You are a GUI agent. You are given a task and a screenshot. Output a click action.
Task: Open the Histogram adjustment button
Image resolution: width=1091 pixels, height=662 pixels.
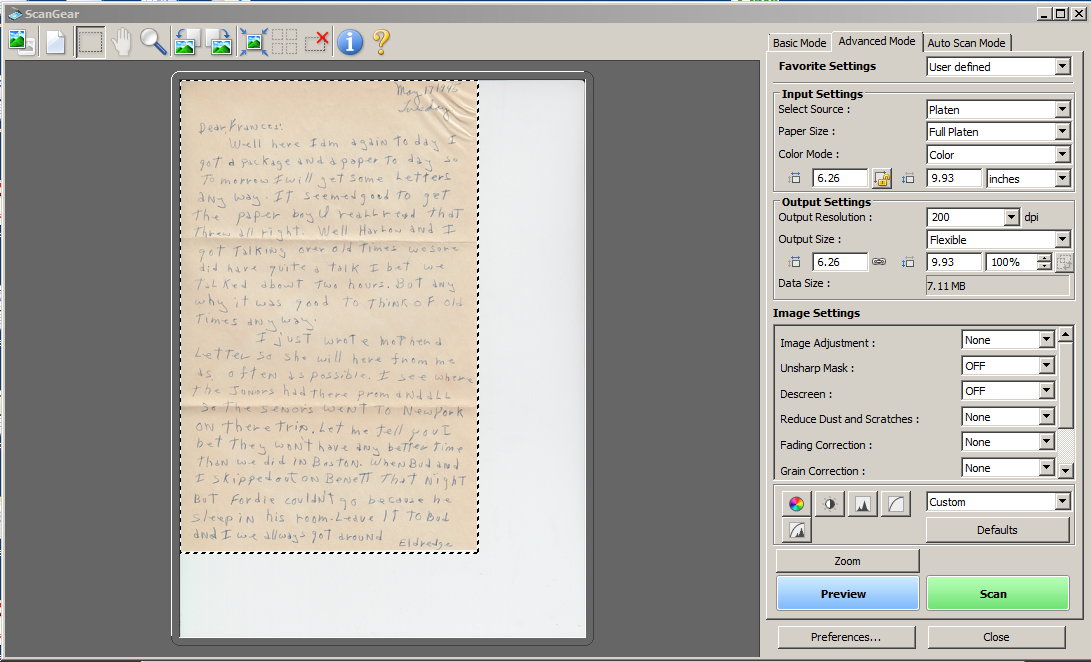[862, 504]
